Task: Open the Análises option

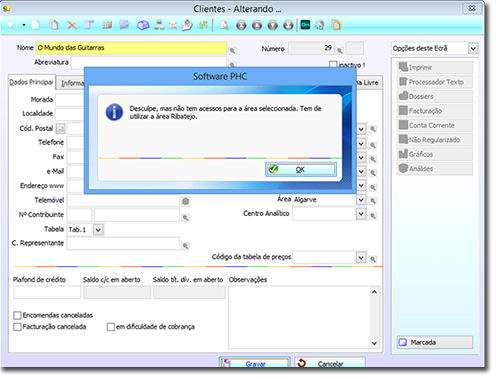Action: 435,169
